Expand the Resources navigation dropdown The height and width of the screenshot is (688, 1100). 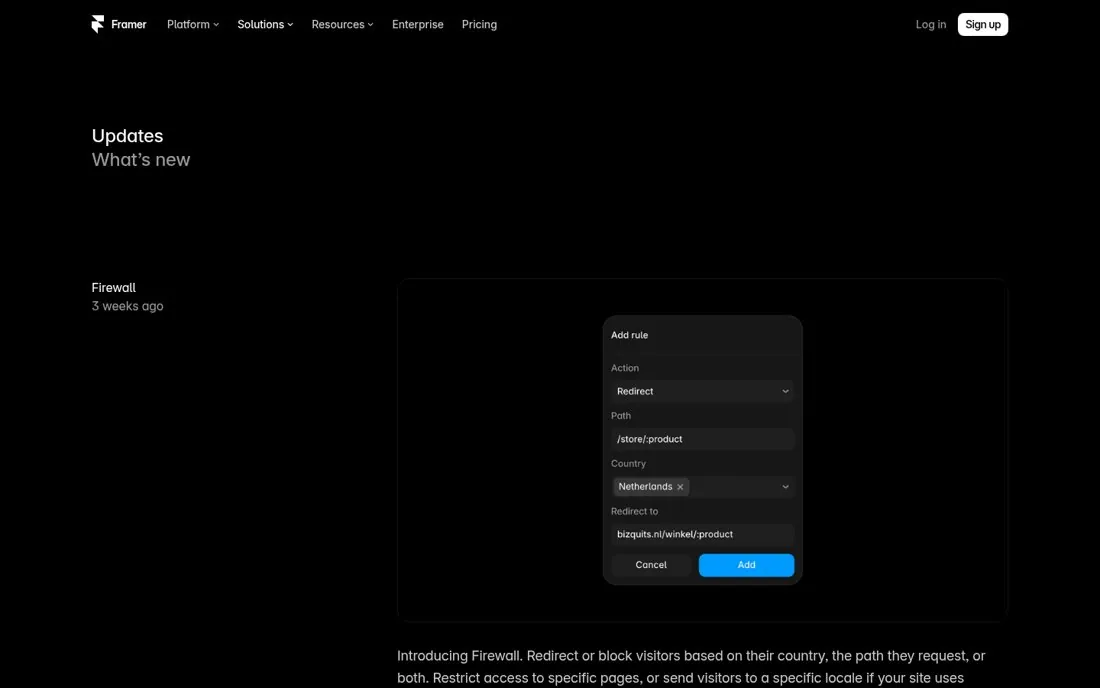point(342,25)
